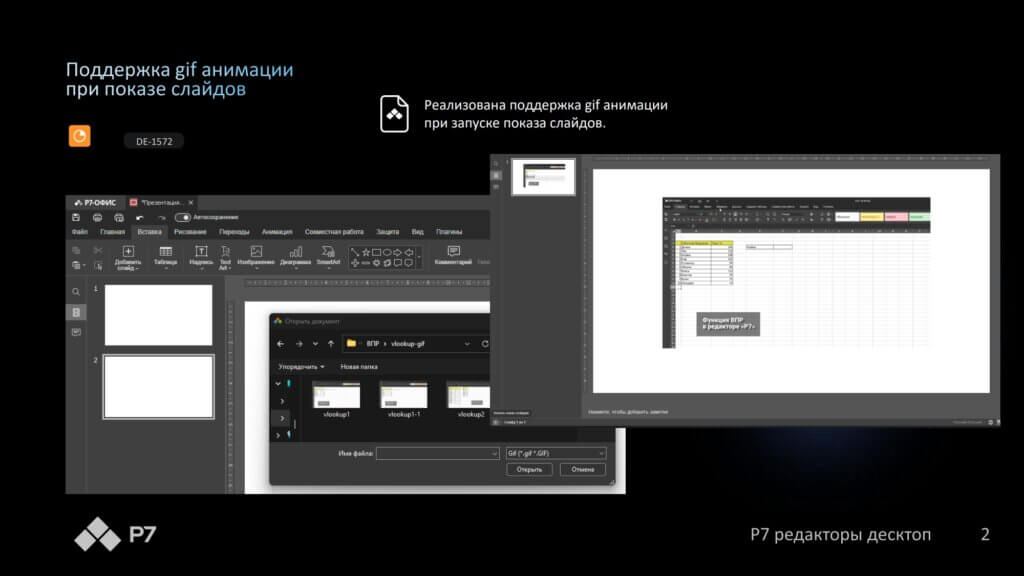Switch to the Анимация ribbon tab
The height and width of the screenshot is (576, 1024).
pyautogui.click(x=277, y=232)
